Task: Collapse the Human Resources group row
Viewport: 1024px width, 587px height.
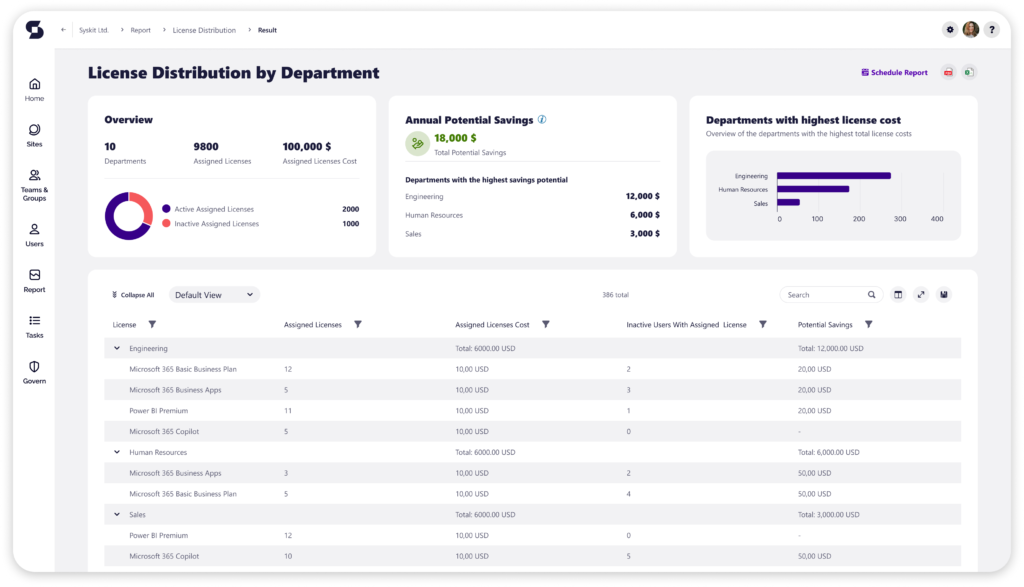Action: tap(117, 452)
